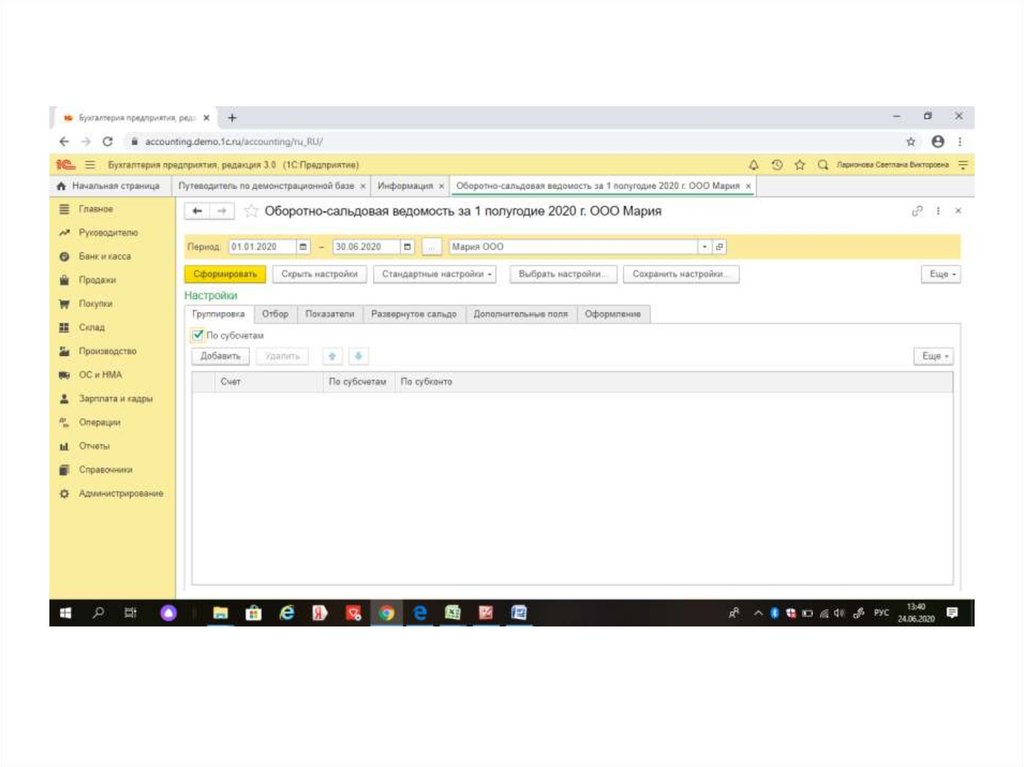Viewport: 1024px width, 767px height.
Task: Open notifications bell in 1C top bar
Action: (x=753, y=165)
